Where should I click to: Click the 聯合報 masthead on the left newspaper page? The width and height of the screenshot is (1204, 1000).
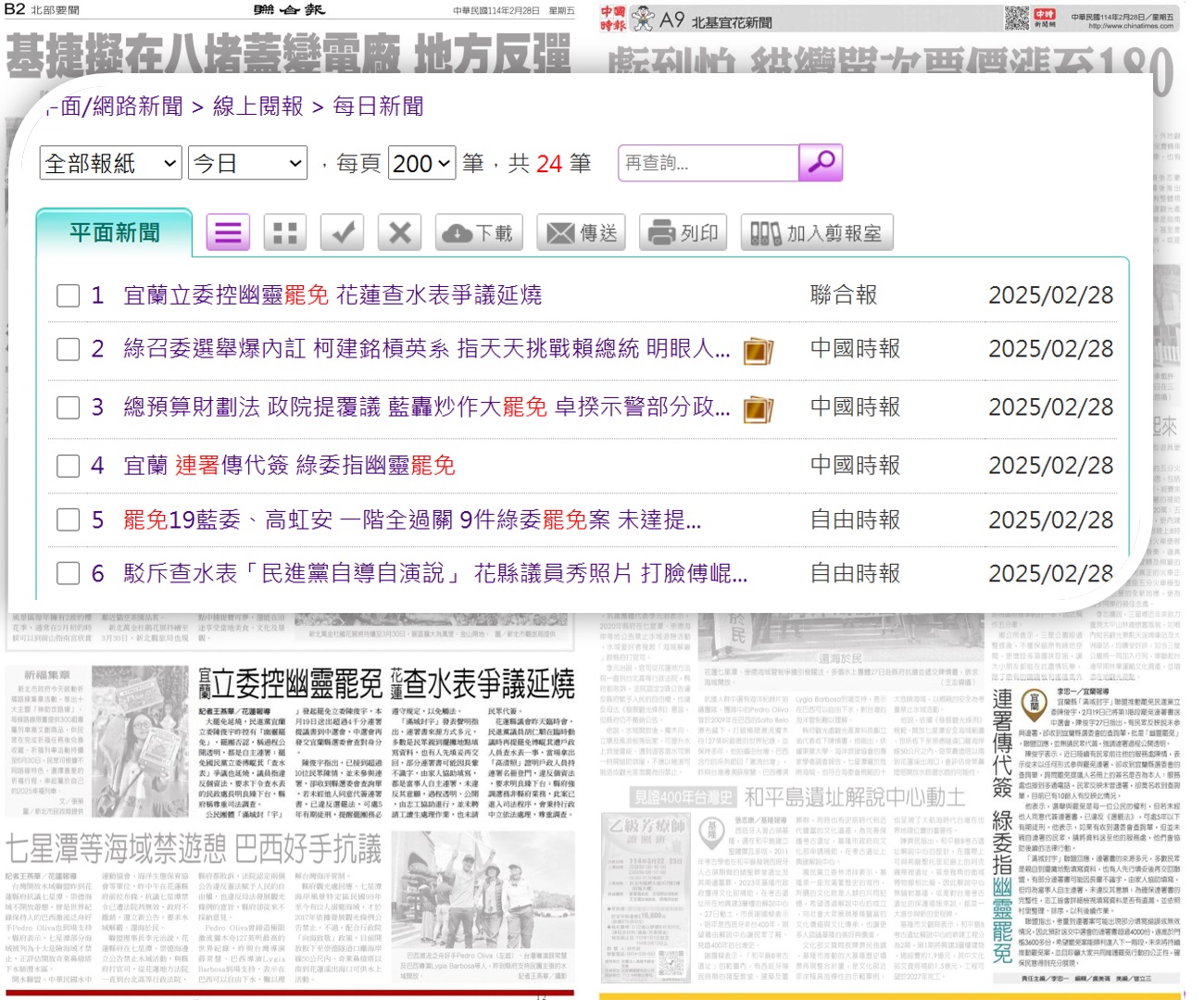point(289,9)
